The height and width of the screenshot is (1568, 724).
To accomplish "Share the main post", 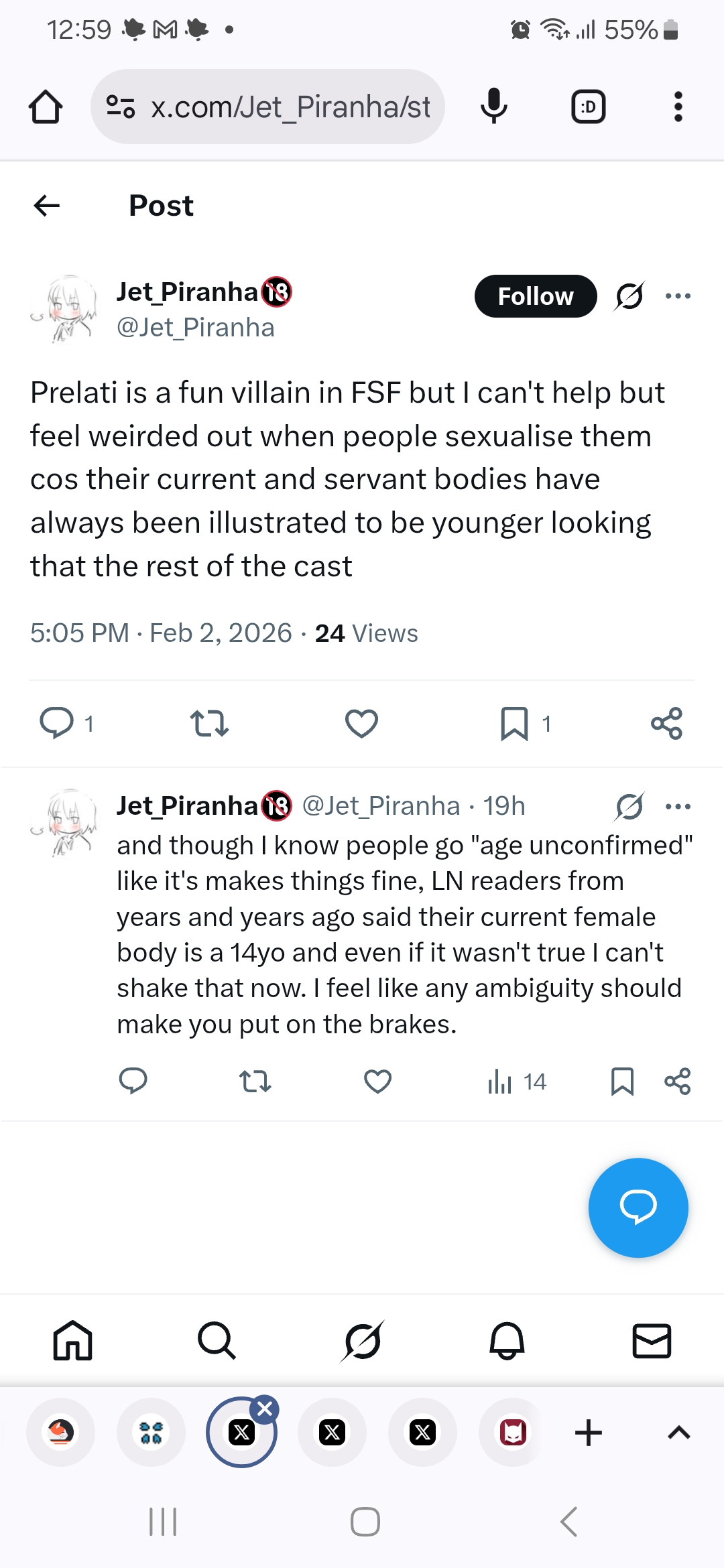I will click(x=666, y=724).
